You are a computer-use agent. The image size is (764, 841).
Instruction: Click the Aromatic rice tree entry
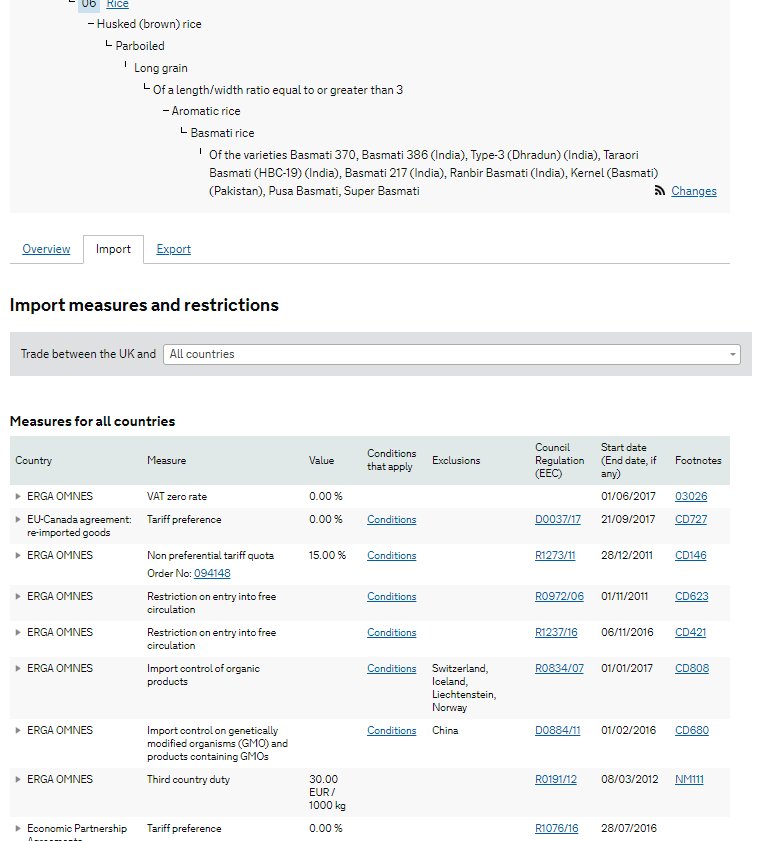(205, 111)
